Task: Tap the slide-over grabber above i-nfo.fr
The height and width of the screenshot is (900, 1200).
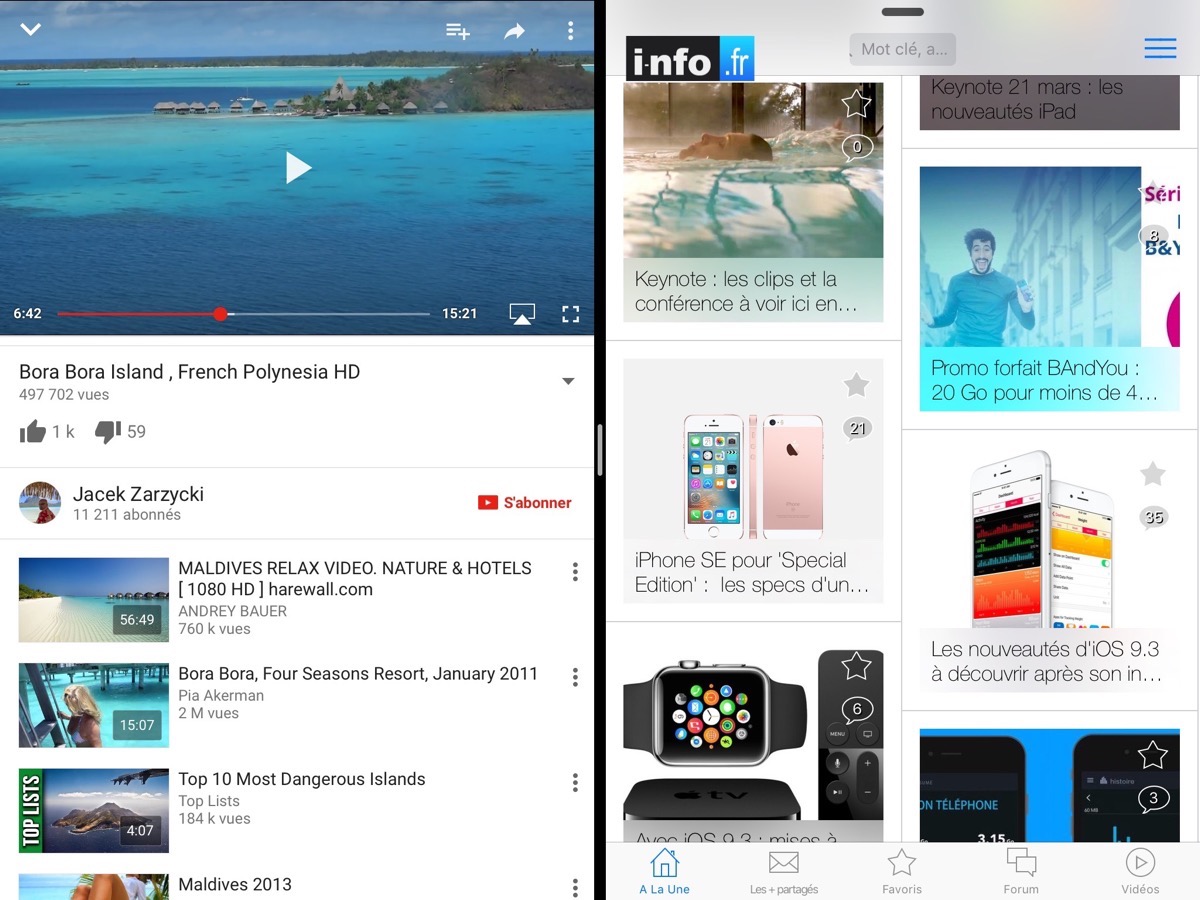Action: pyautogui.click(x=903, y=12)
